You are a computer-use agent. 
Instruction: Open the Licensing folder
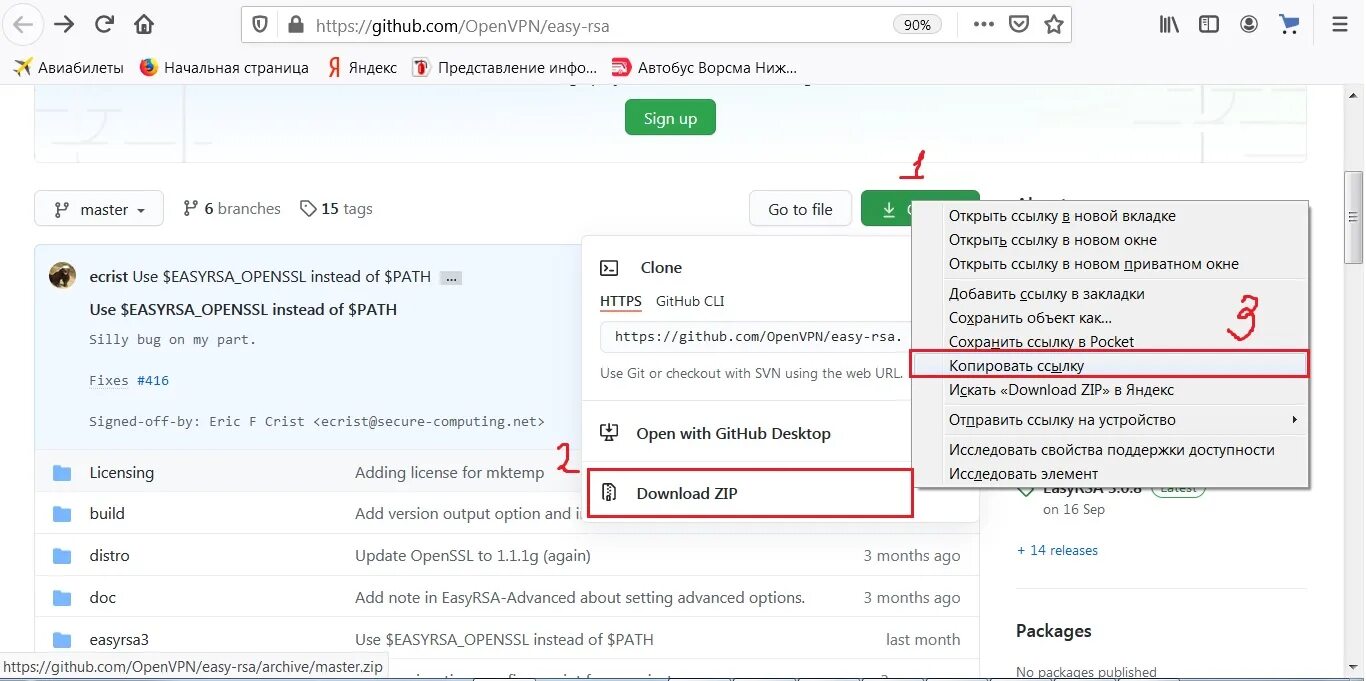click(121, 472)
